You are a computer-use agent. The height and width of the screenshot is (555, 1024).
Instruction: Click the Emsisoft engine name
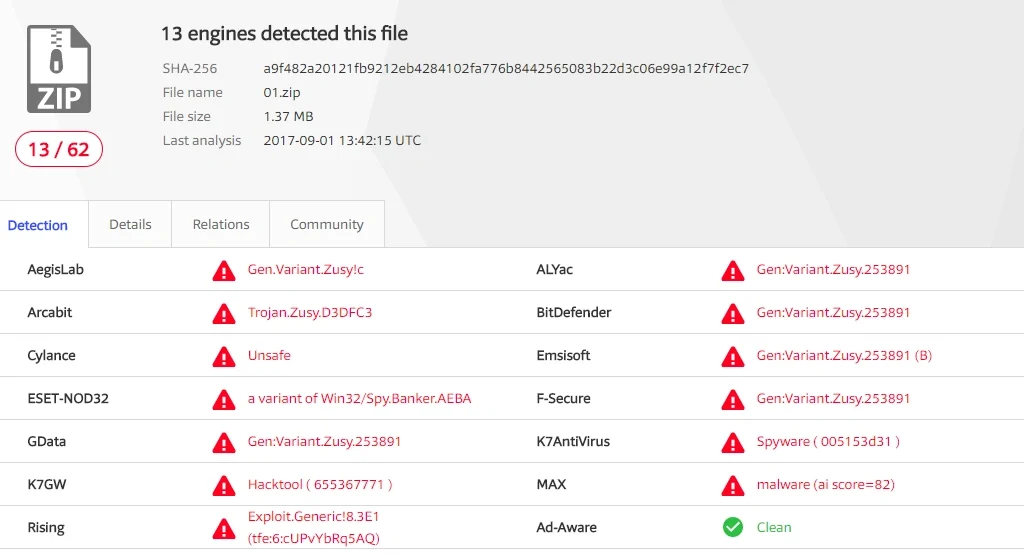click(563, 355)
